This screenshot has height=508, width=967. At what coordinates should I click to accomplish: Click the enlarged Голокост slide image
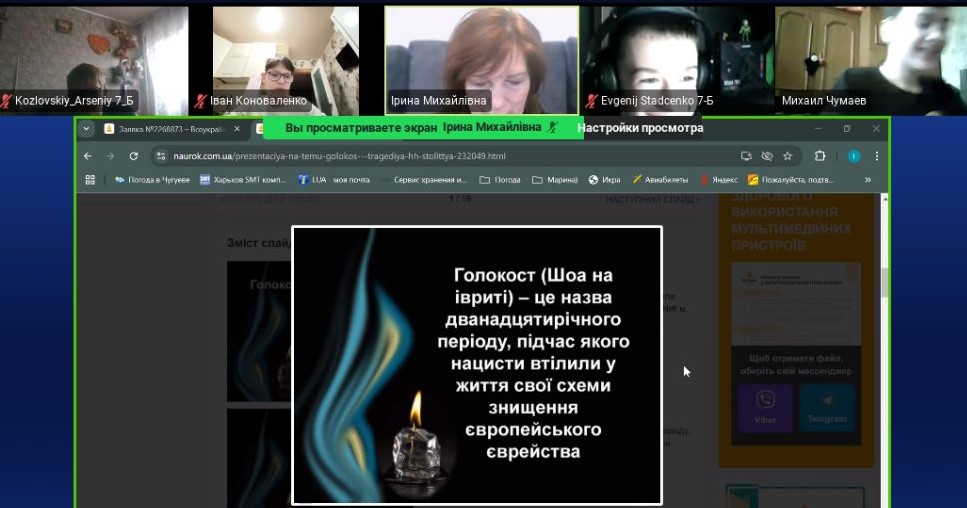pos(477,366)
